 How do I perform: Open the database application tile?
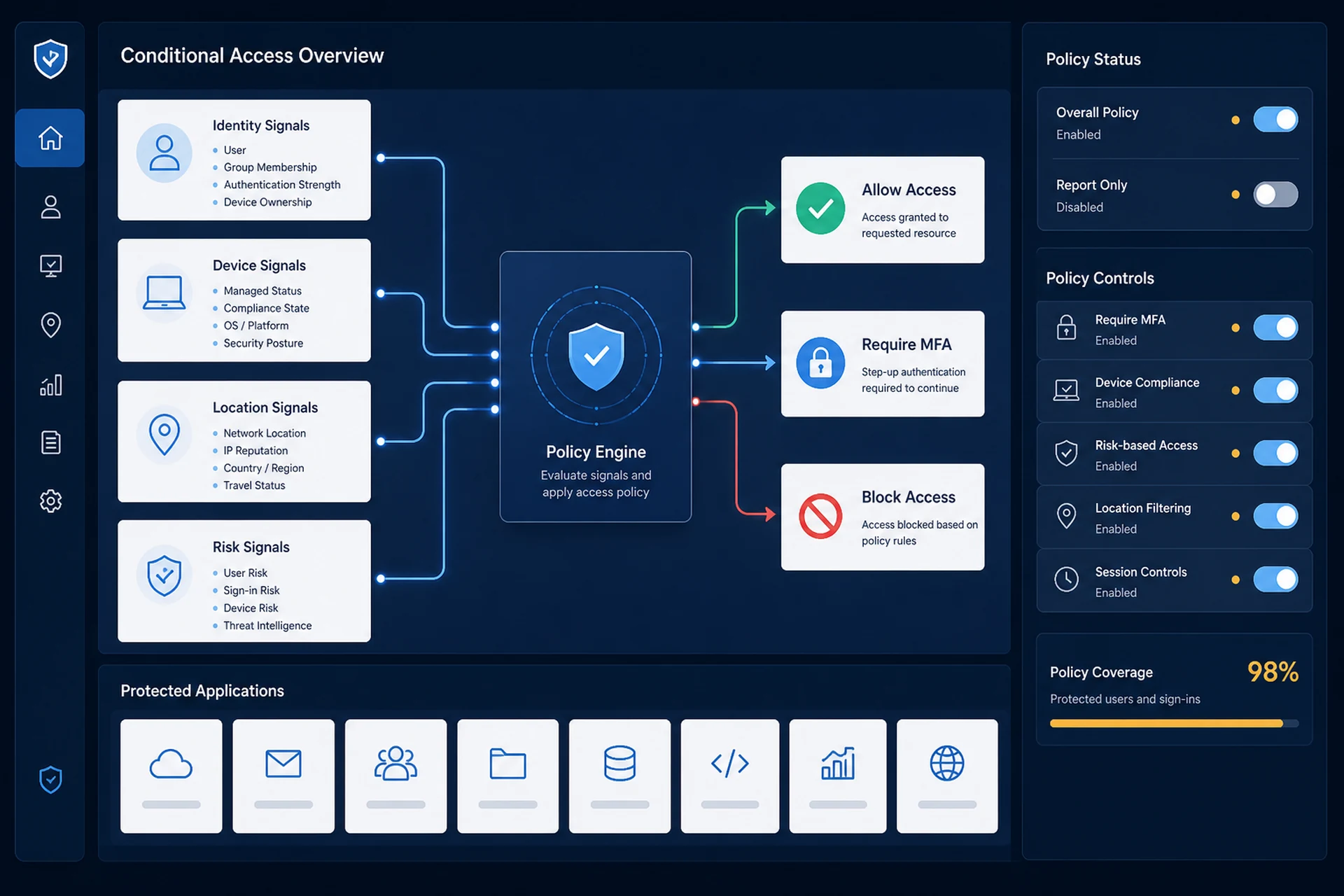619,776
